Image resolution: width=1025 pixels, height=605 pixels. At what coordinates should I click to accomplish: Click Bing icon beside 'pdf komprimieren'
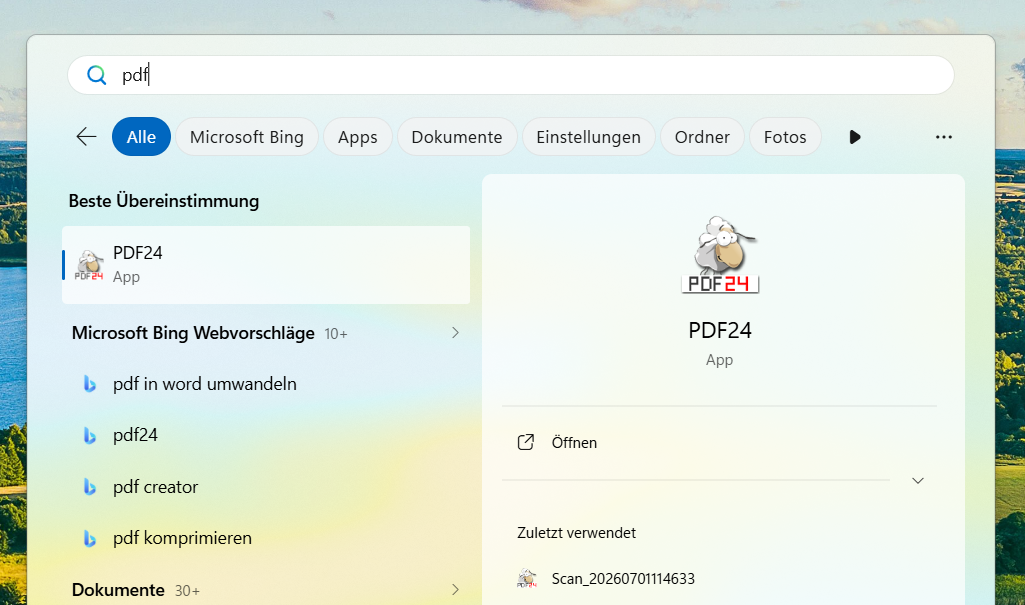point(90,538)
